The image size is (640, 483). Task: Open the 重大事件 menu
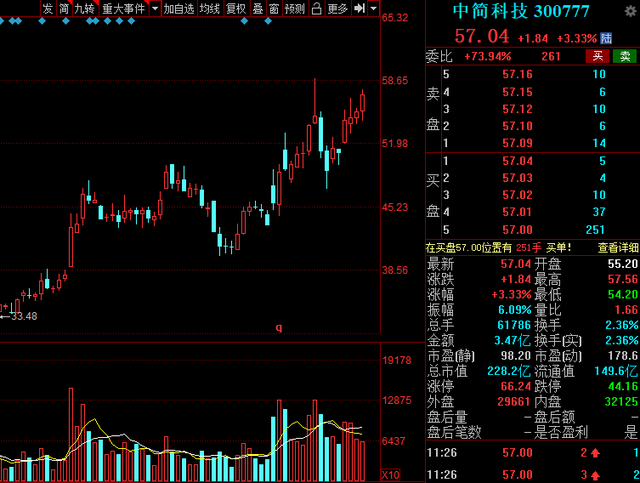click(124, 8)
